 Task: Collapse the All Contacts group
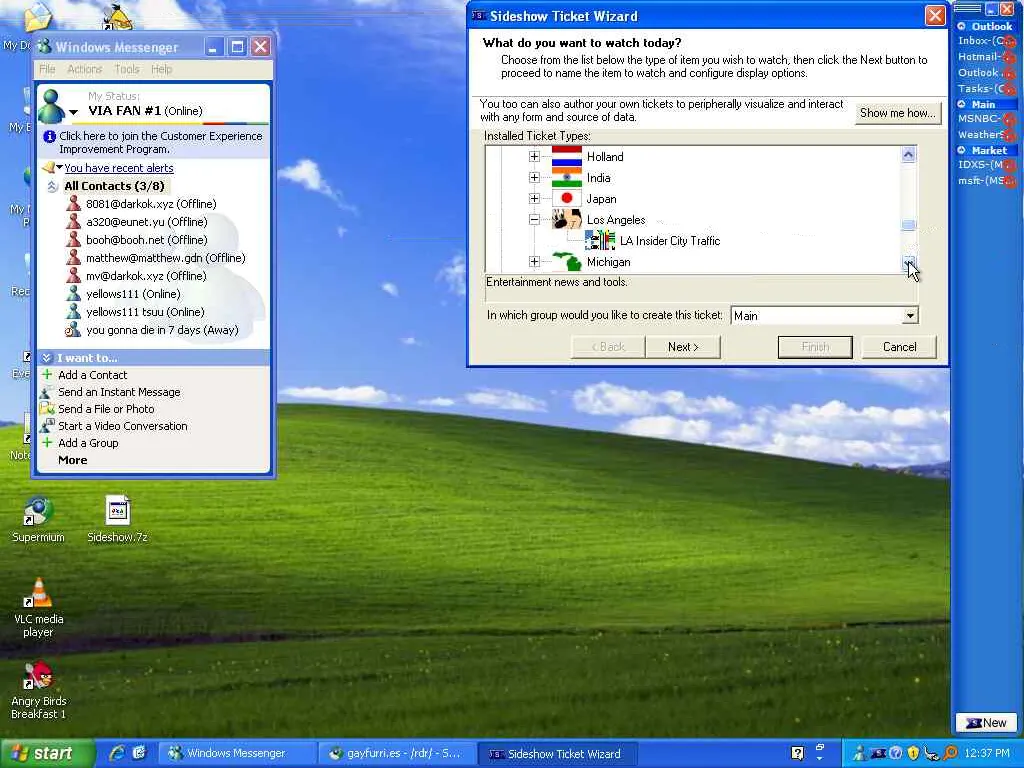[52, 186]
